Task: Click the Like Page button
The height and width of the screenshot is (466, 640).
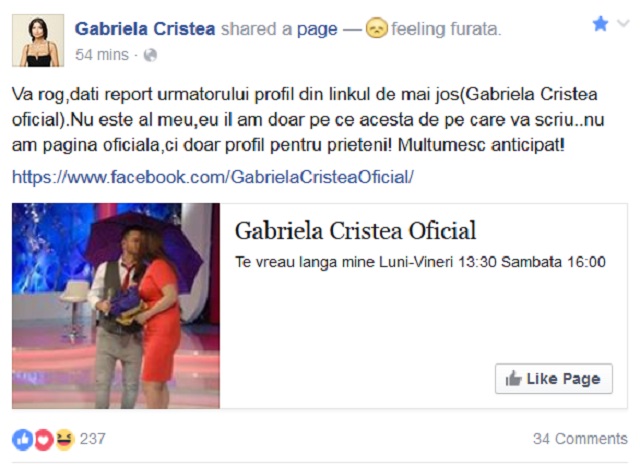Action: tap(554, 379)
